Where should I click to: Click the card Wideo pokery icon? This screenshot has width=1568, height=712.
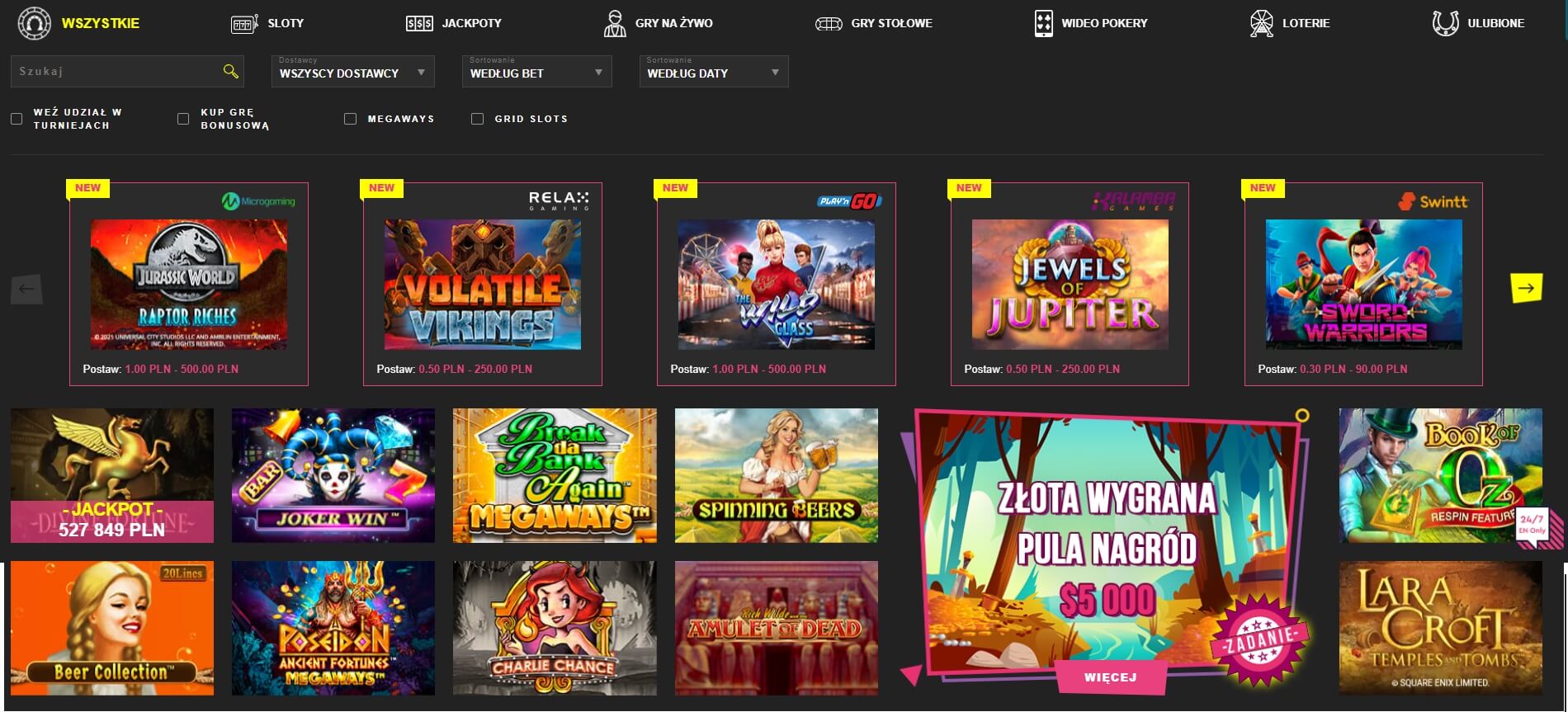pyautogui.click(x=1043, y=23)
